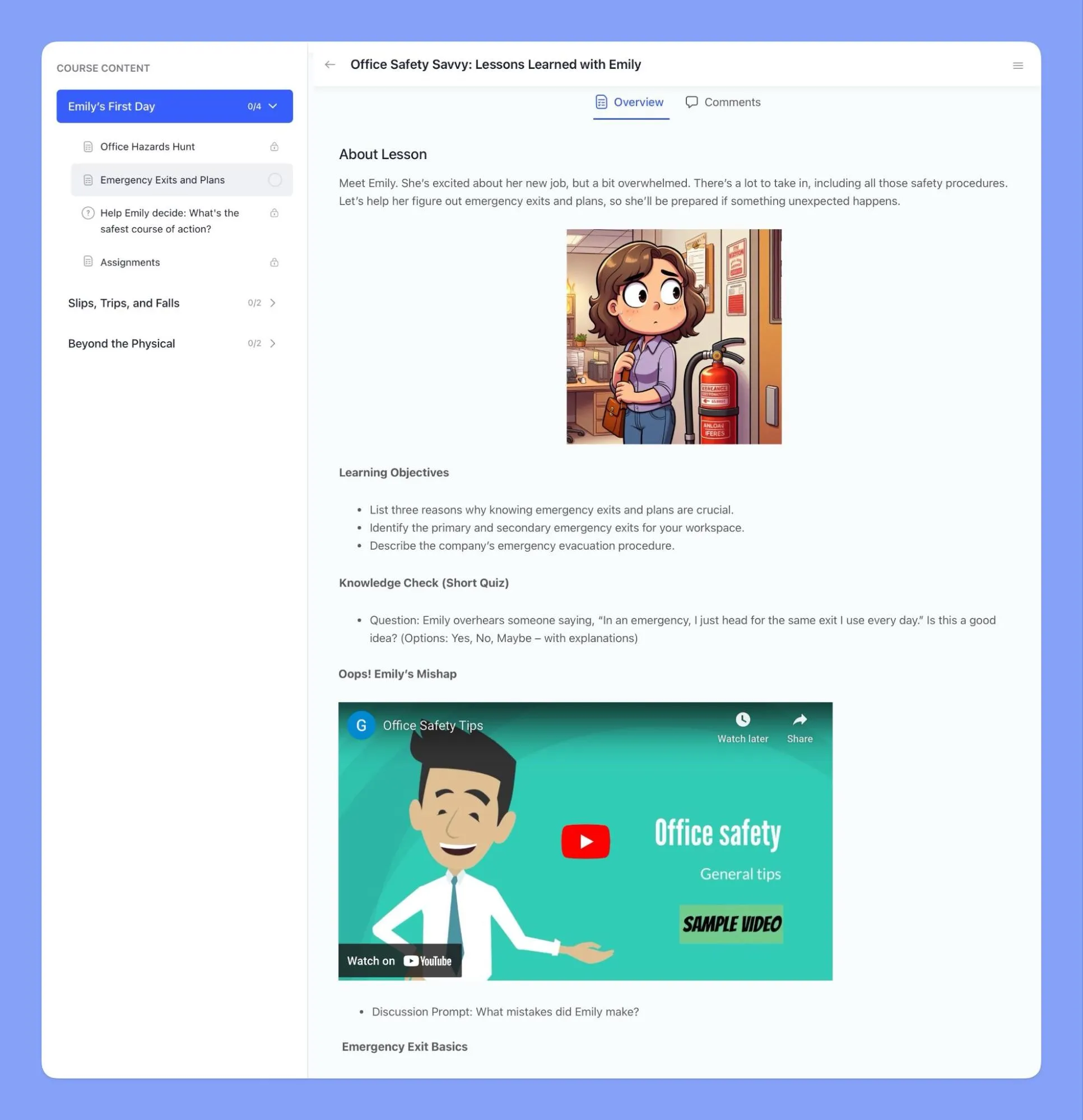Click the lock icon next to Office Hazards Hunt

[x=274, y=146]
